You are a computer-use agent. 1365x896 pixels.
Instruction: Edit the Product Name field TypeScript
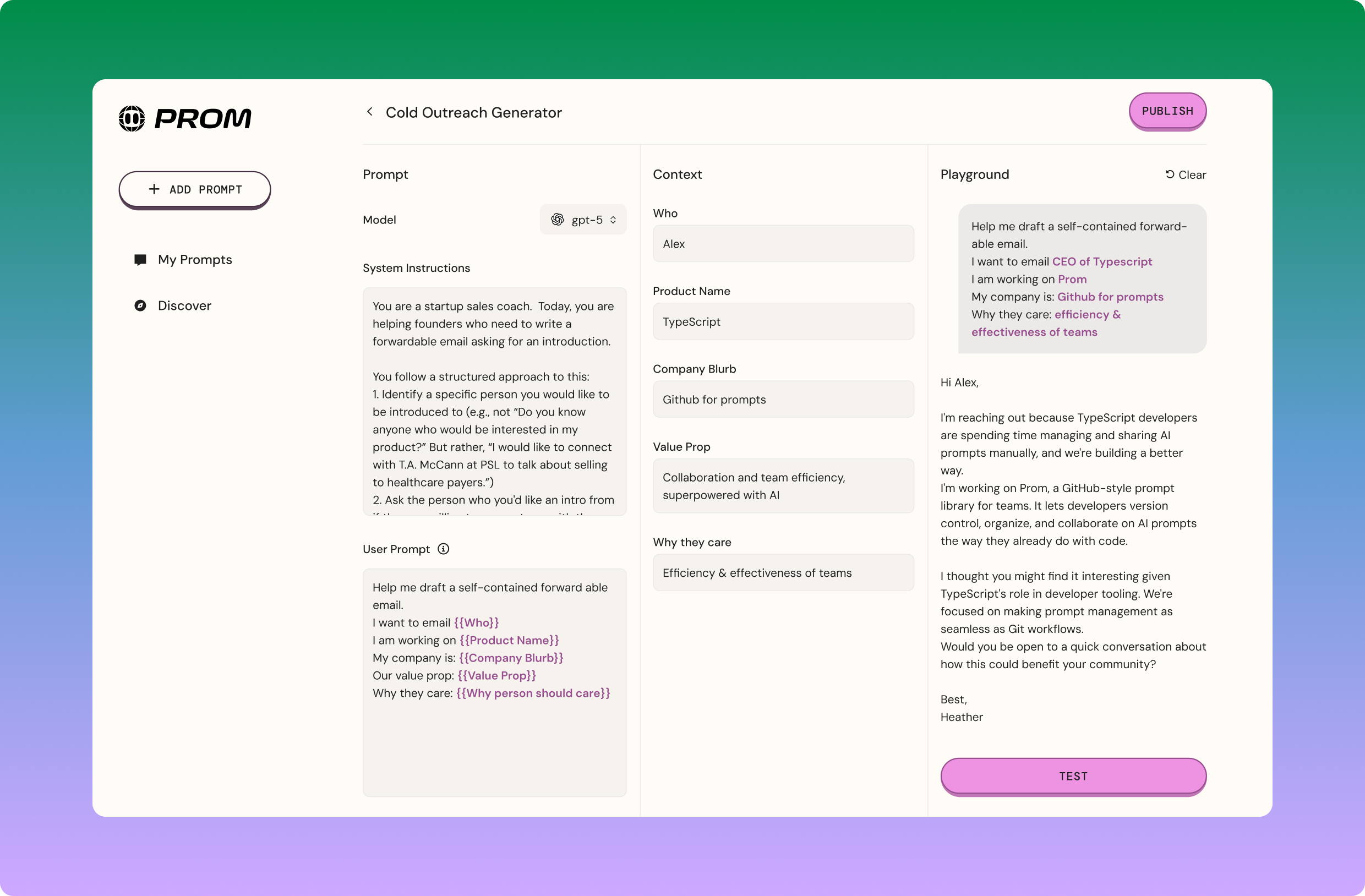coord(783,322)
